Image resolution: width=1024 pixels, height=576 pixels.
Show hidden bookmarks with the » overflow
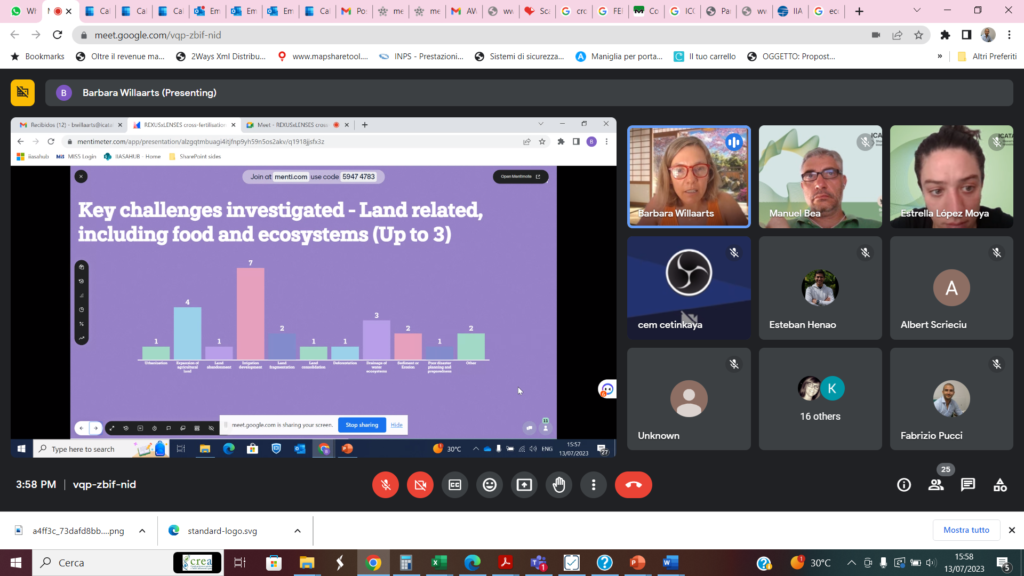coord(940,56)
